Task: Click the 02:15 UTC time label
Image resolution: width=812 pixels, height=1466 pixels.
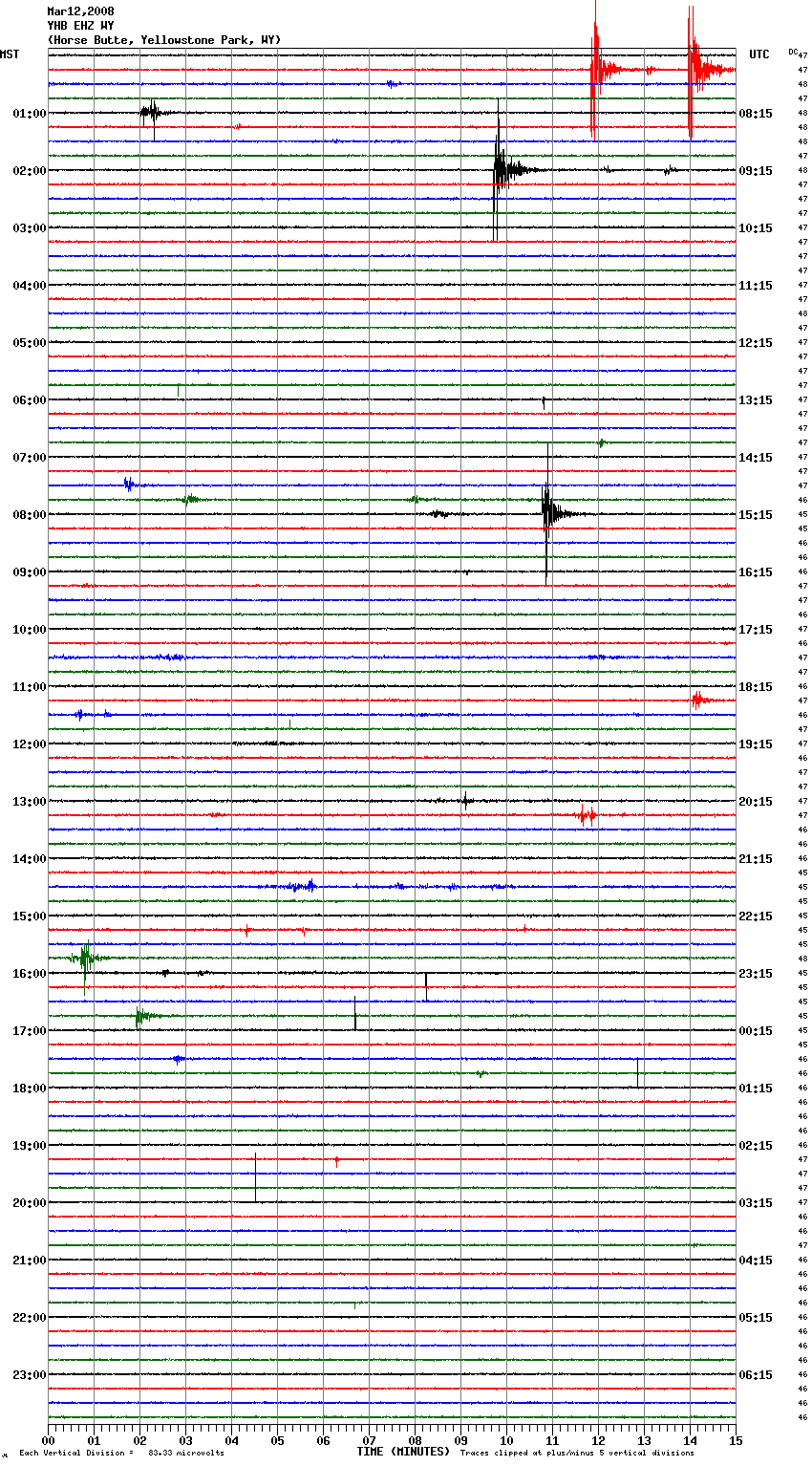Action: [756, 1146]
